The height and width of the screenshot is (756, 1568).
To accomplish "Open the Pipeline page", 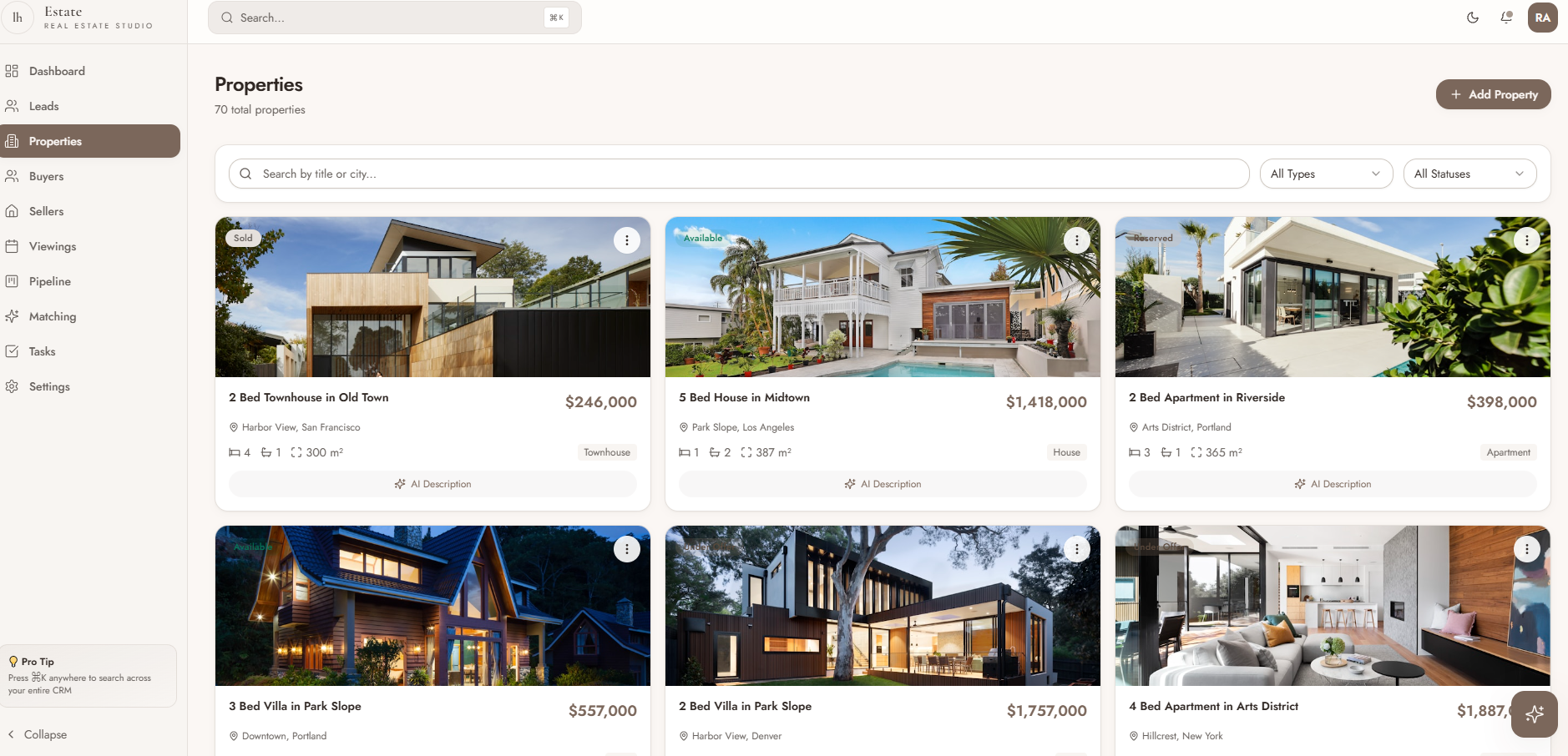I will coord(90,281).
